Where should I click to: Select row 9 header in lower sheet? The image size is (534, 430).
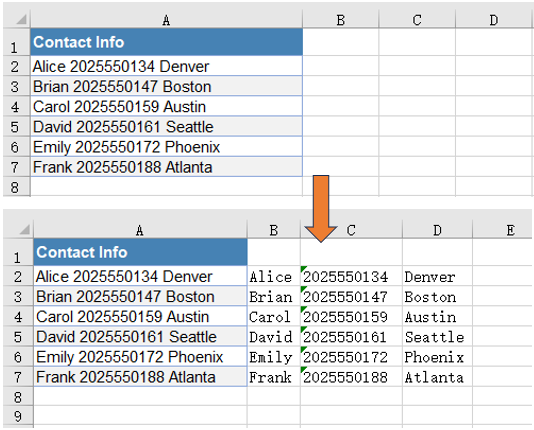[x=18, y=415]
